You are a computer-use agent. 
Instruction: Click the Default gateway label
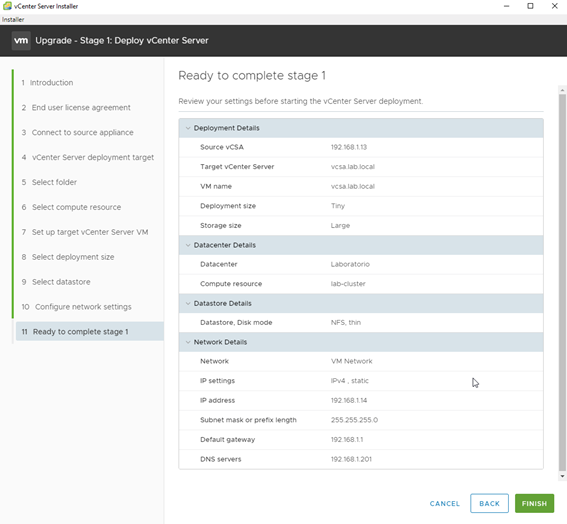click(227, 440)
